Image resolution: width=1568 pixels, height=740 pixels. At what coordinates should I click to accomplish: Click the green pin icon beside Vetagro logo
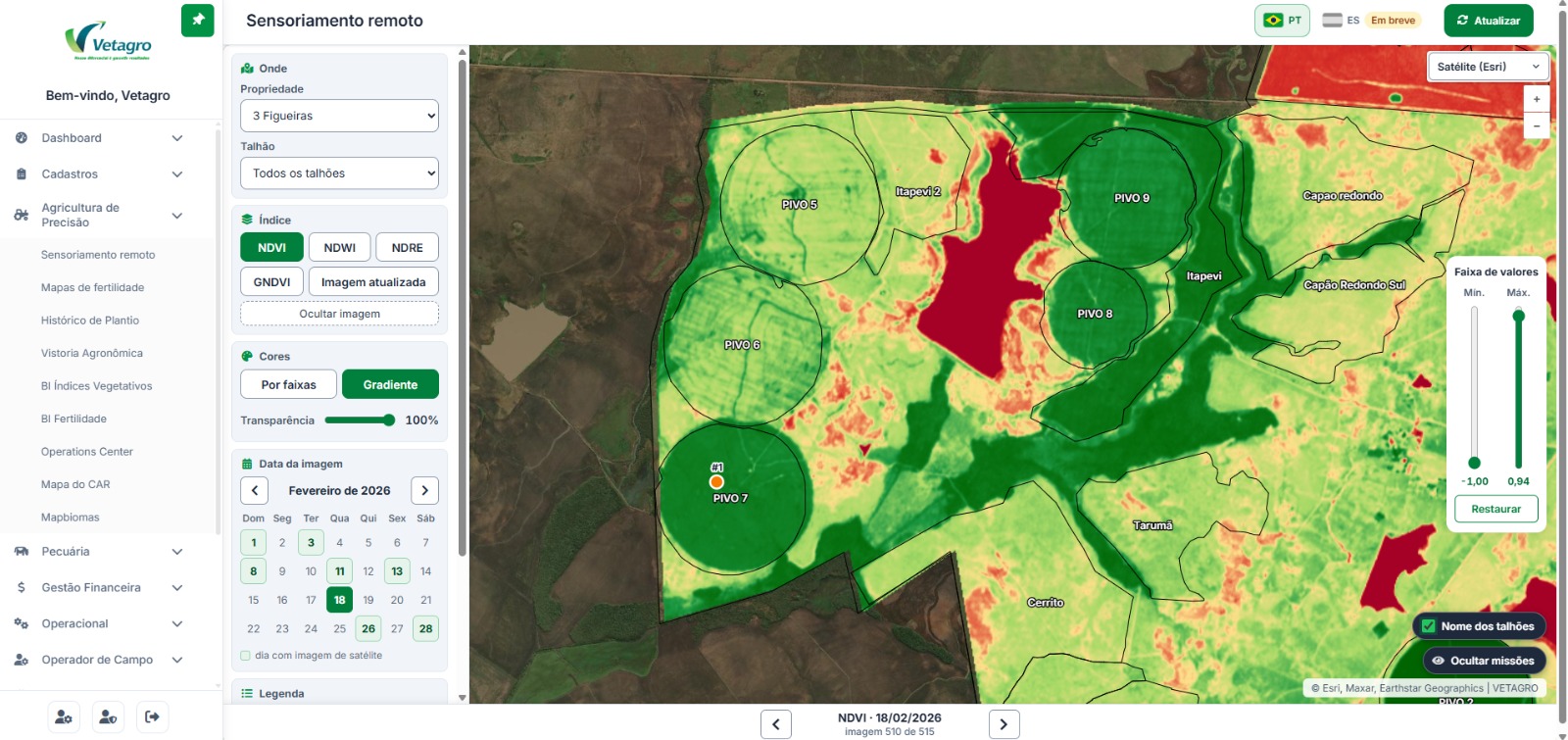pos(197,21)
